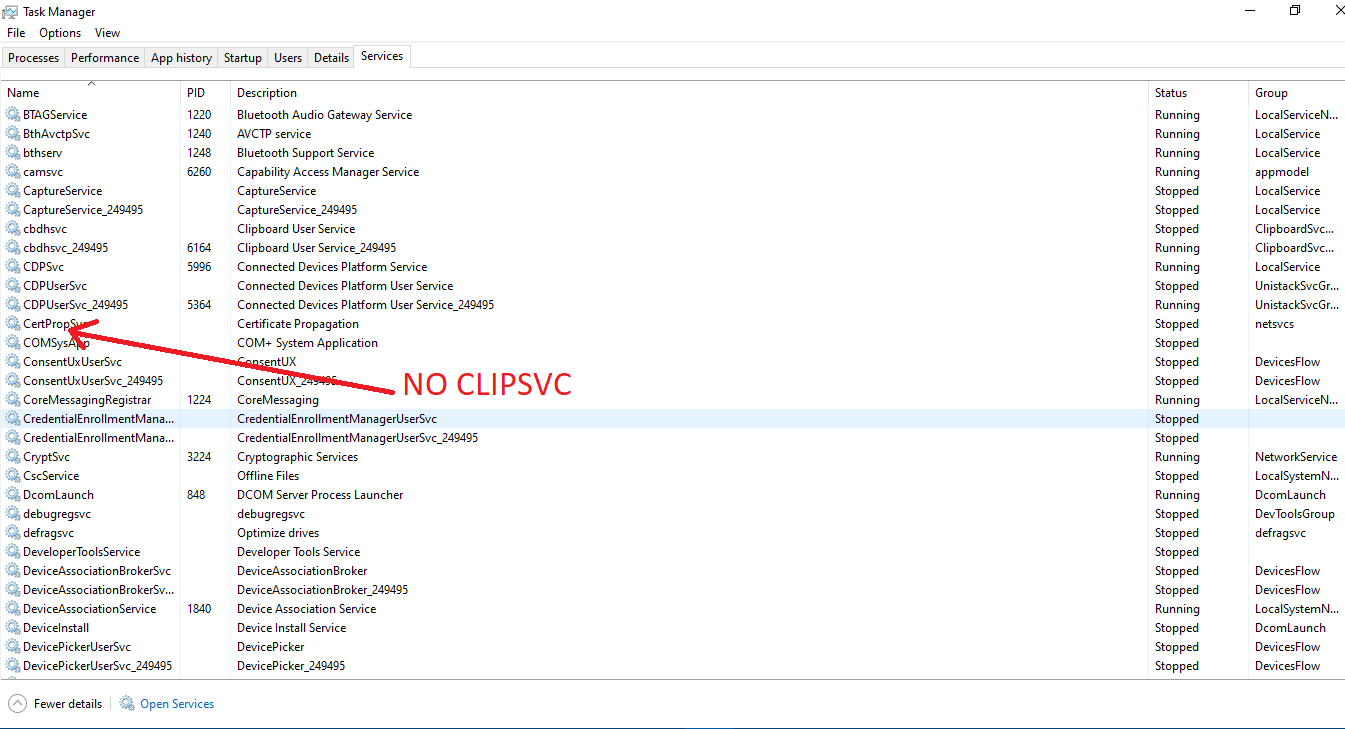The height and width of the screenshot is (729, 1345).
Task: Click the gear icon beside debugregsvc
Action: tap(13, 514)
